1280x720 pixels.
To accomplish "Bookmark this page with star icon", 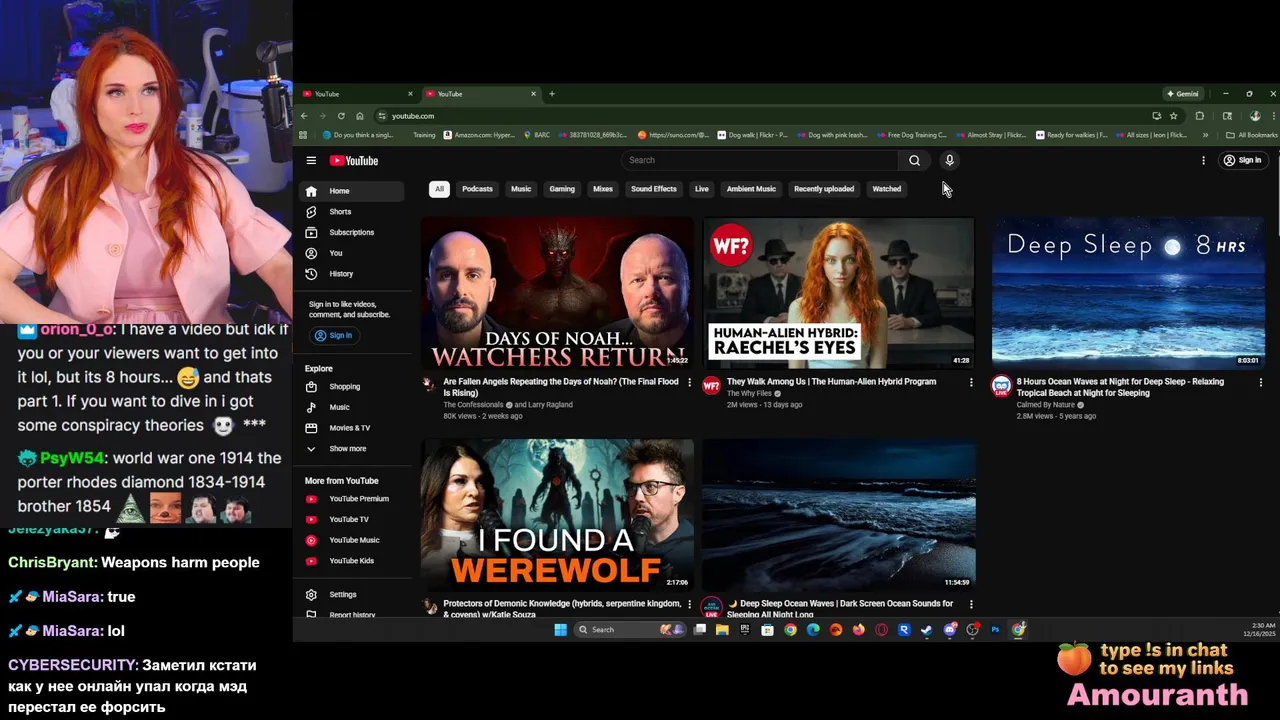I will [x=1174, y=116].
